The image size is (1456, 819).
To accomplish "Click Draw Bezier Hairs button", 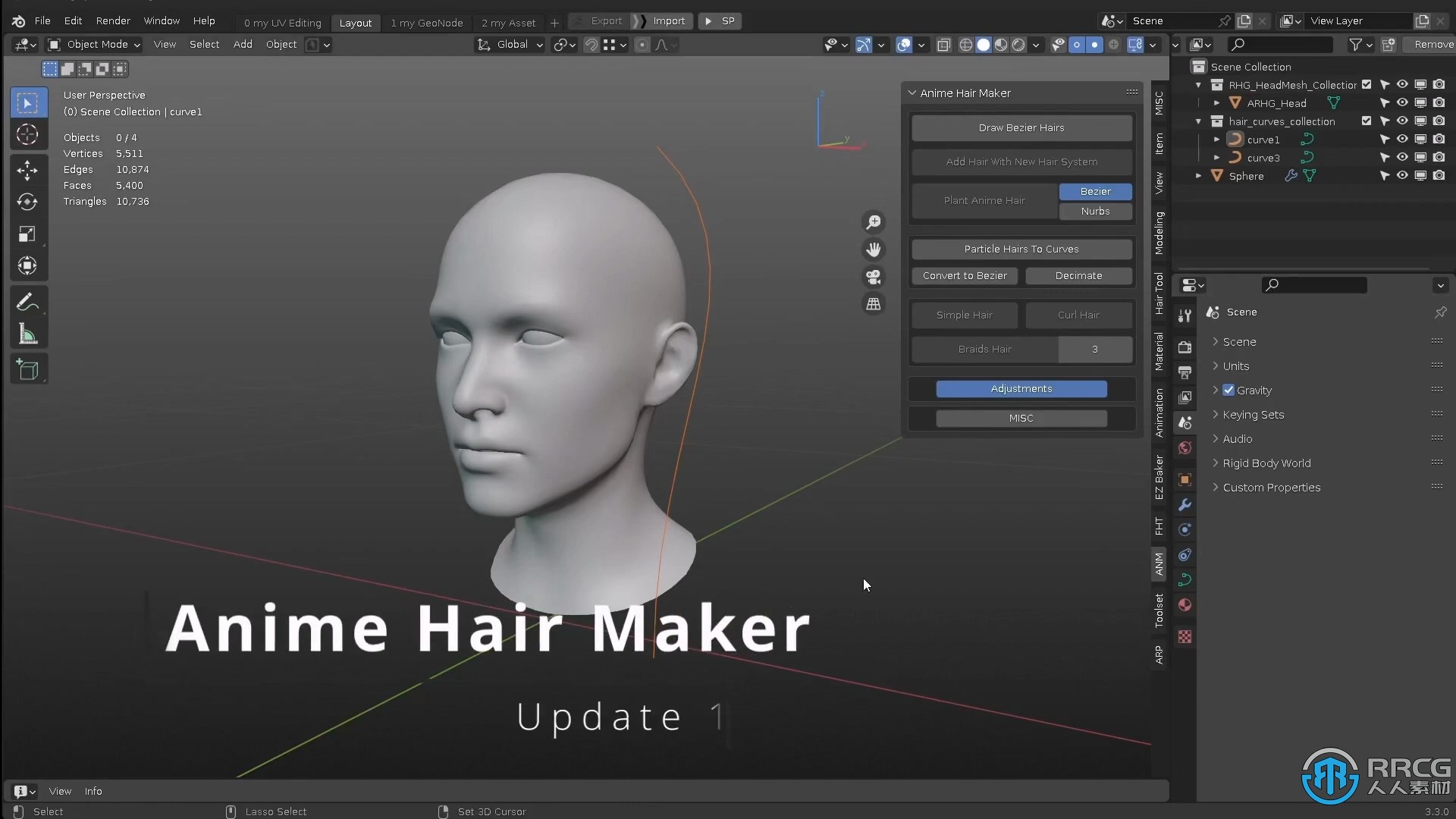I will coord(1021,127).
